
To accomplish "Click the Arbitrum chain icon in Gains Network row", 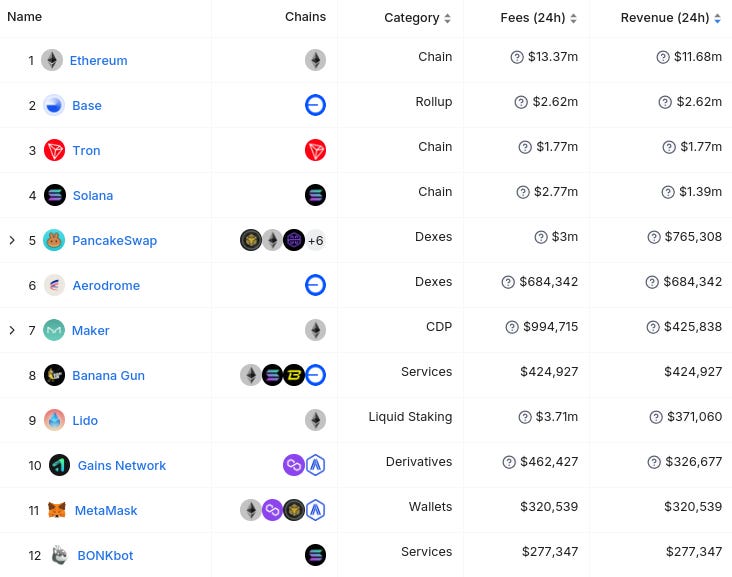I will pyautogui.click(x=316, y=465).
